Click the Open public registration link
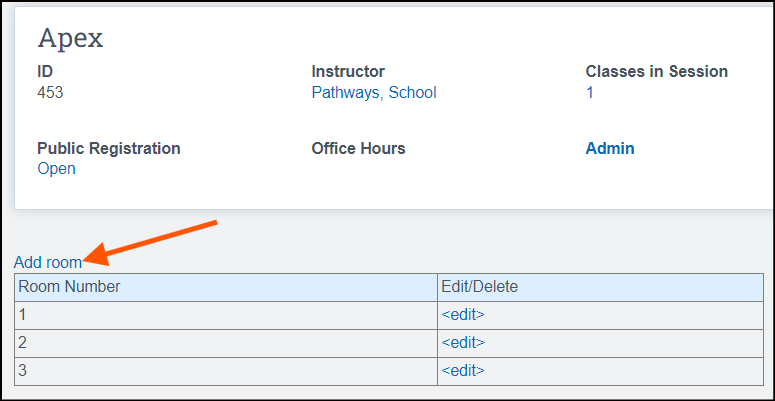This screenshot has height=401, width=775. (56, 169)
